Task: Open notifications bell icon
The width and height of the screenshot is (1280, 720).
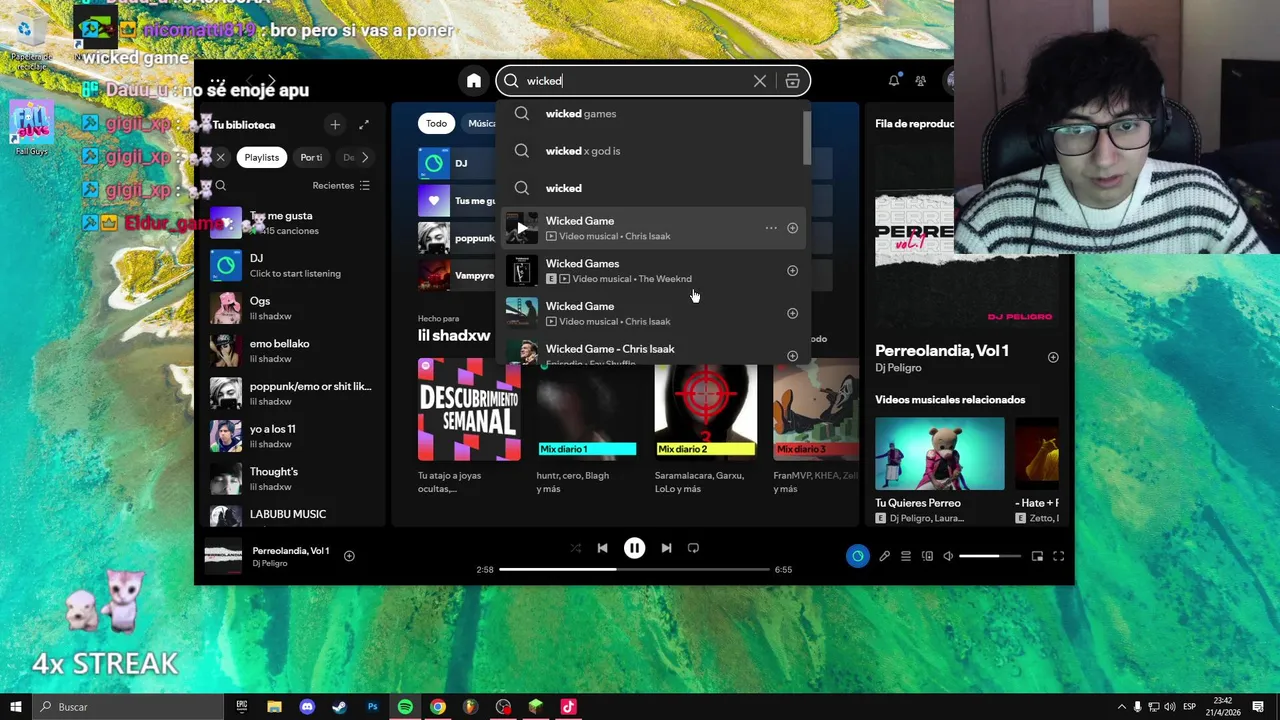Action: (894, 81)
